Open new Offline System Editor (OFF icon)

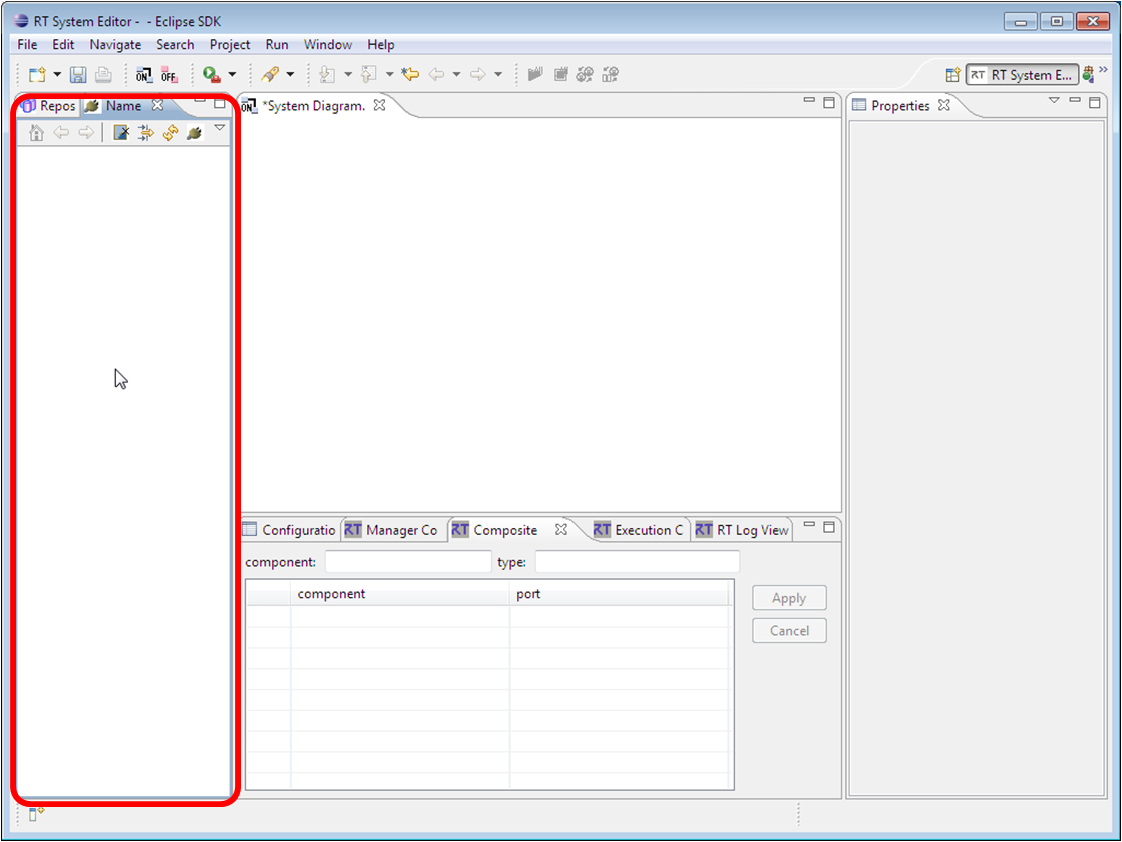coord(169,74)
